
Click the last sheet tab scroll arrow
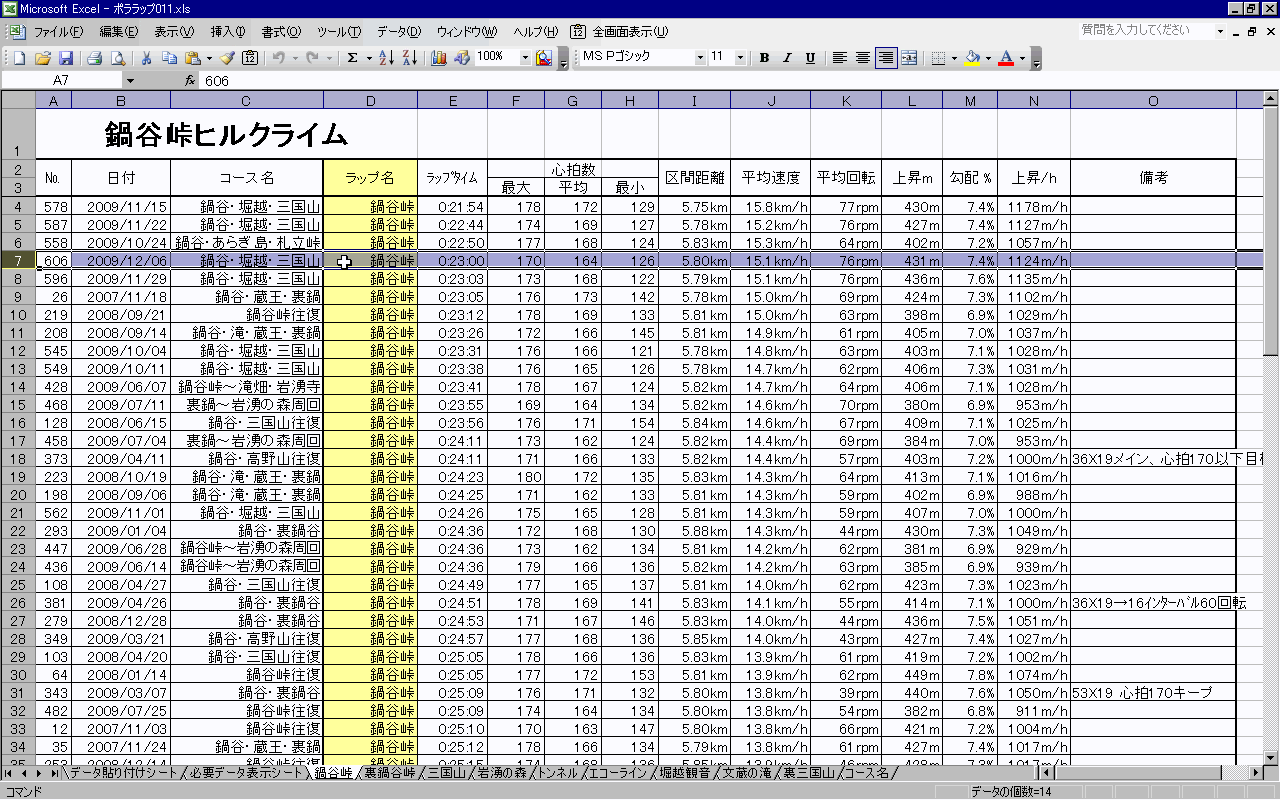[x=54, y=773]
